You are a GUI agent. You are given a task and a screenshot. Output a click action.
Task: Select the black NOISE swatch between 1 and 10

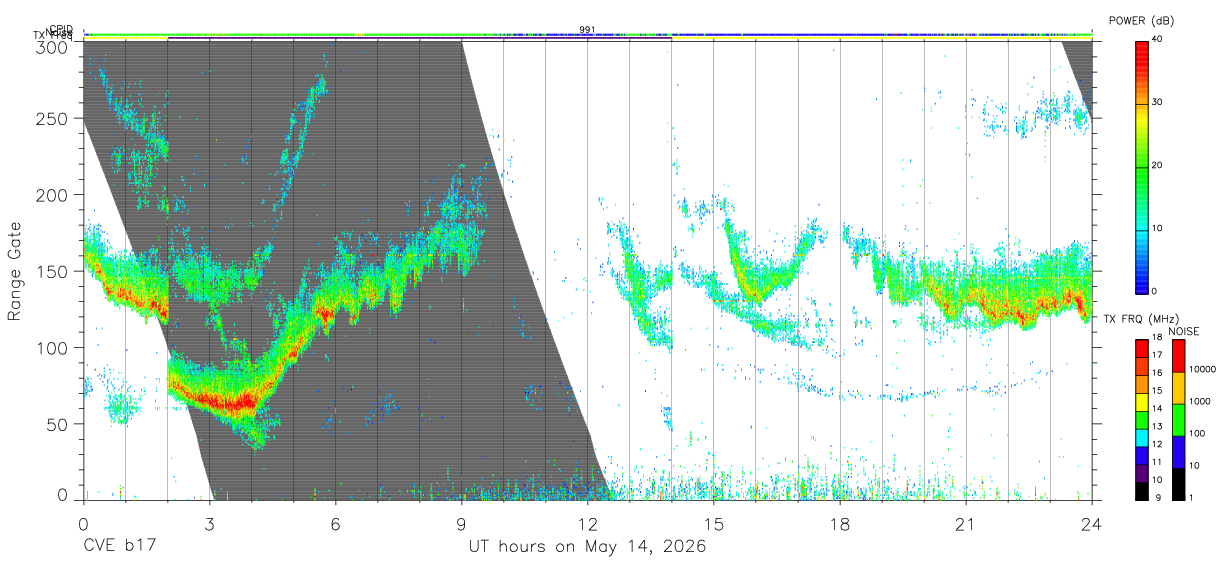[1178, 483]
